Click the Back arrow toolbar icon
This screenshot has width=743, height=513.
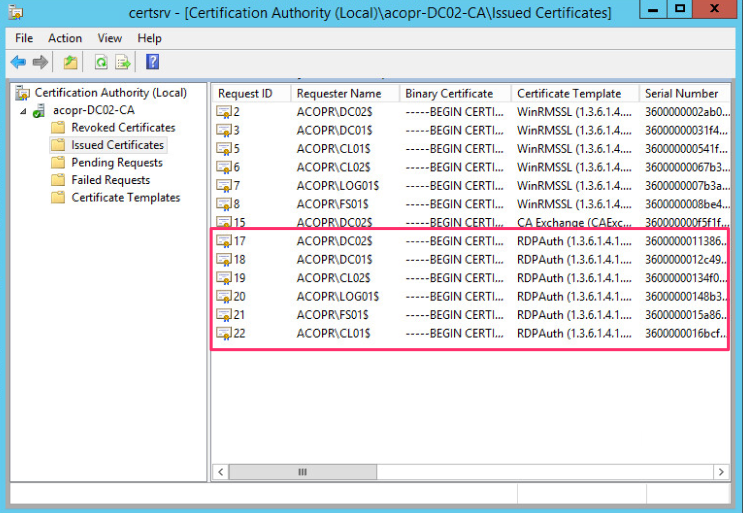[x=18, y=62]
